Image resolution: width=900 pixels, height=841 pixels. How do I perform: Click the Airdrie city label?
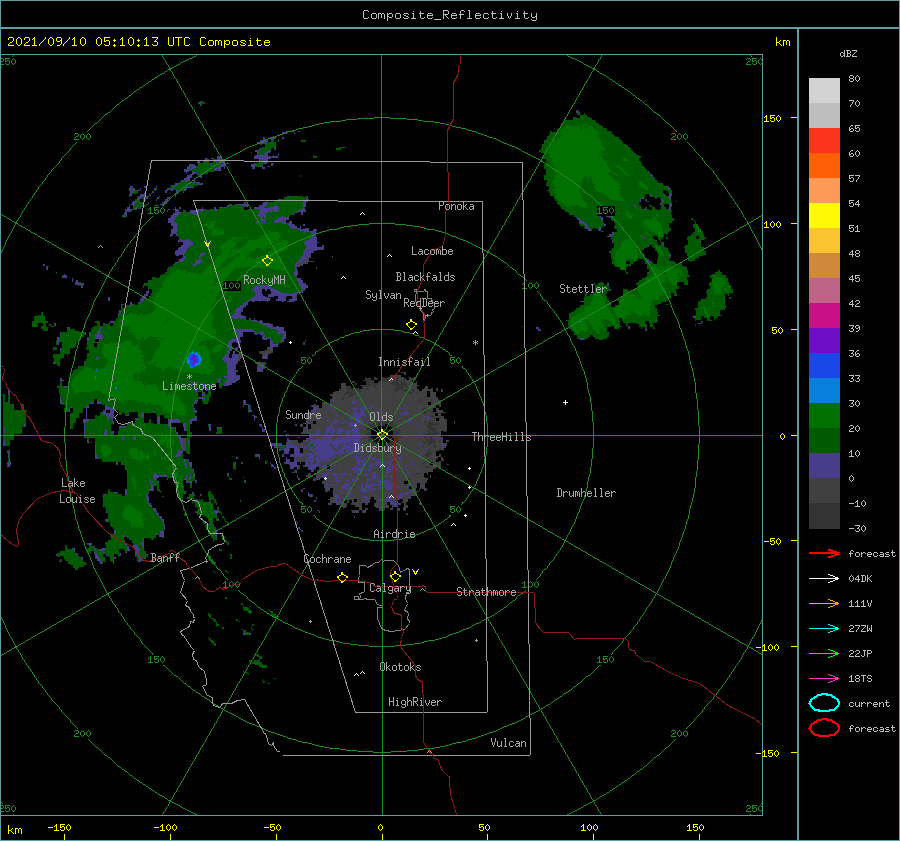[394, 534]
